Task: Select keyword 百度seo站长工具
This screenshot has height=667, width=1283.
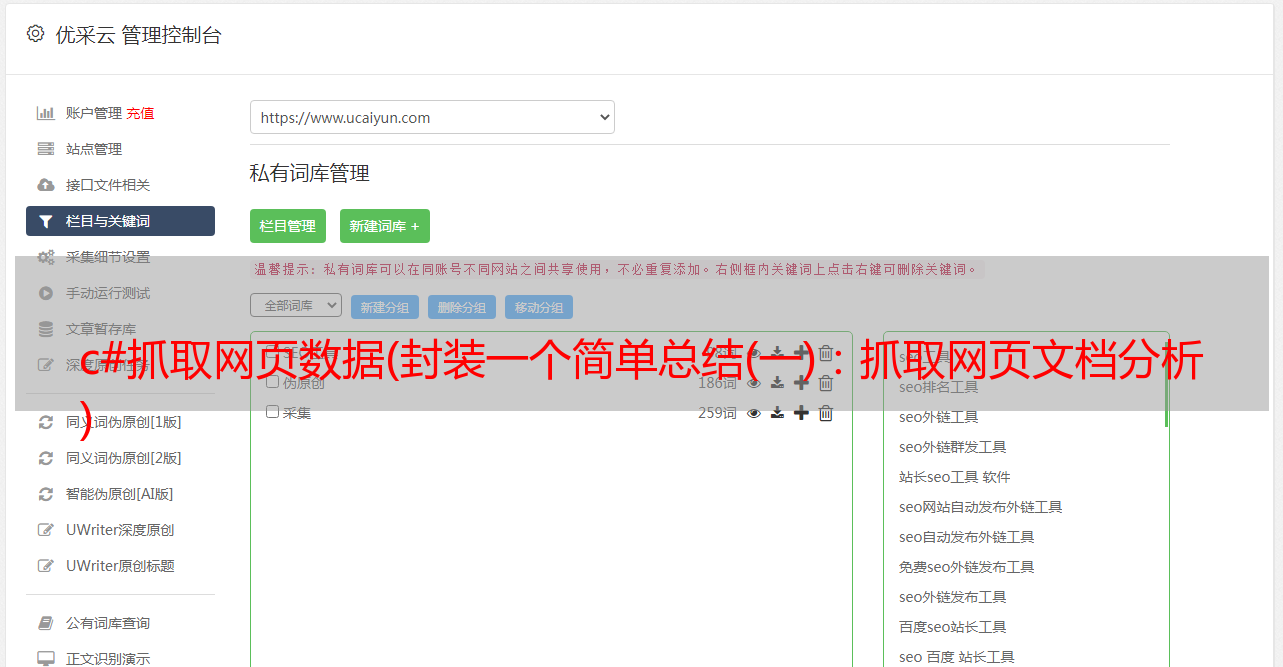Action: coord(953,627)
